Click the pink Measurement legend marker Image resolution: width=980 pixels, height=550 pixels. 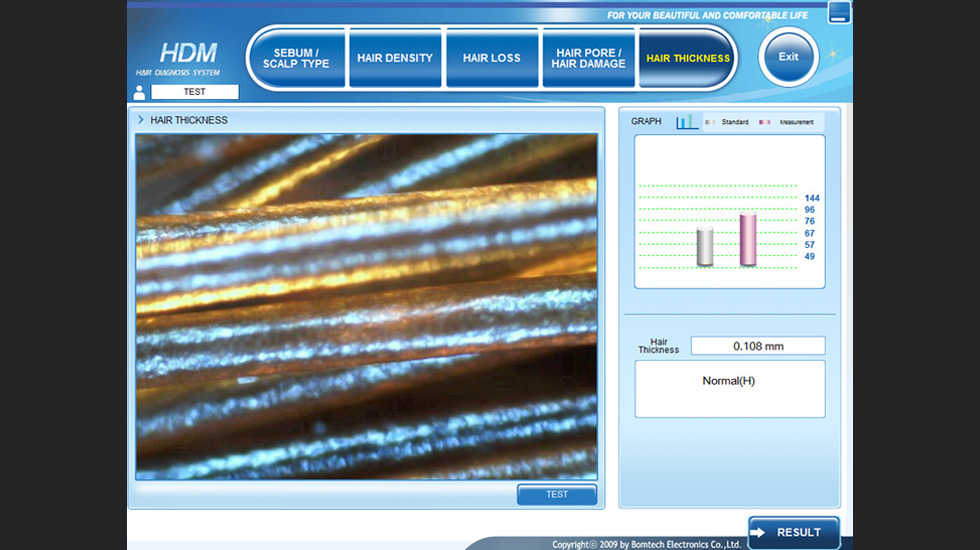[x=765, y=122]
